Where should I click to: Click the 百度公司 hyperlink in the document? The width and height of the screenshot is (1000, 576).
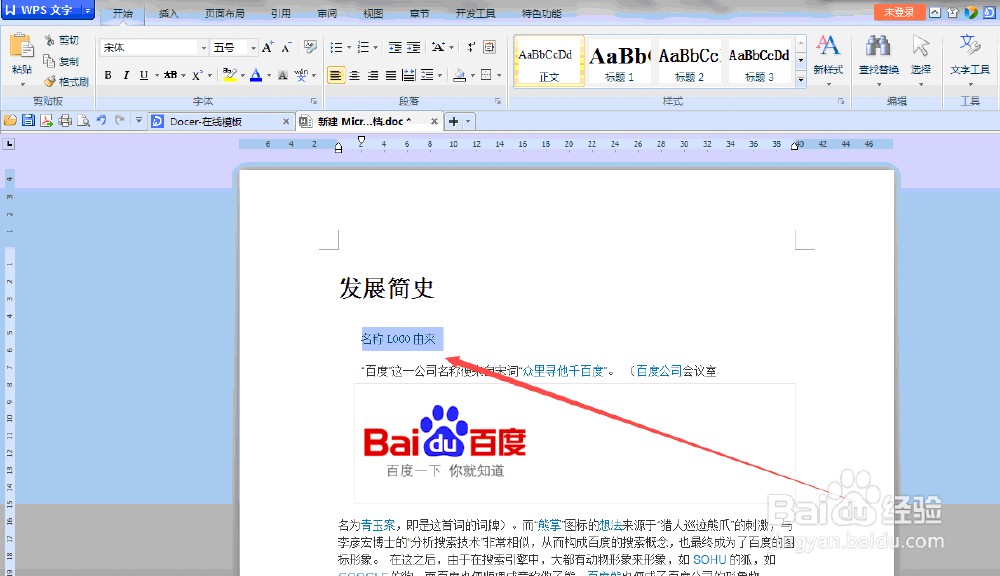pos(659,371)
